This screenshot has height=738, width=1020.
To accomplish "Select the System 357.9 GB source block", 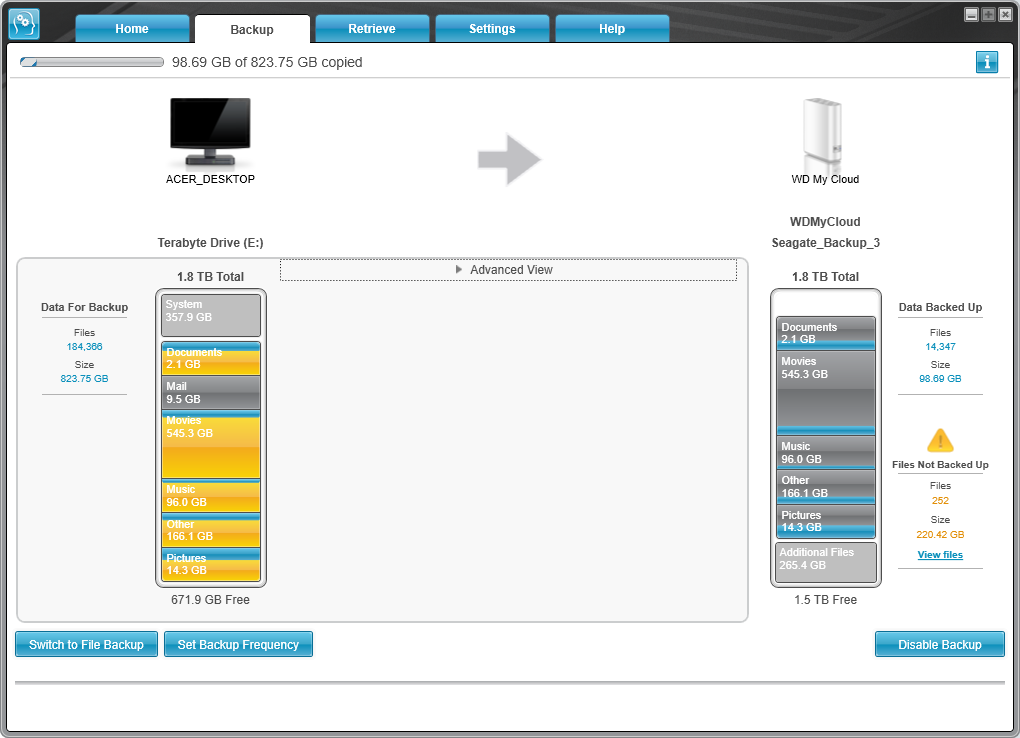I will coord(211,315).
